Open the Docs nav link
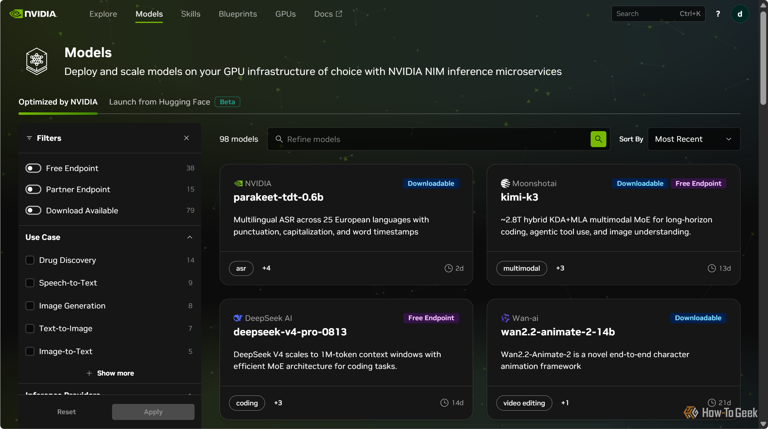The image size is (768, 429). 328,14
